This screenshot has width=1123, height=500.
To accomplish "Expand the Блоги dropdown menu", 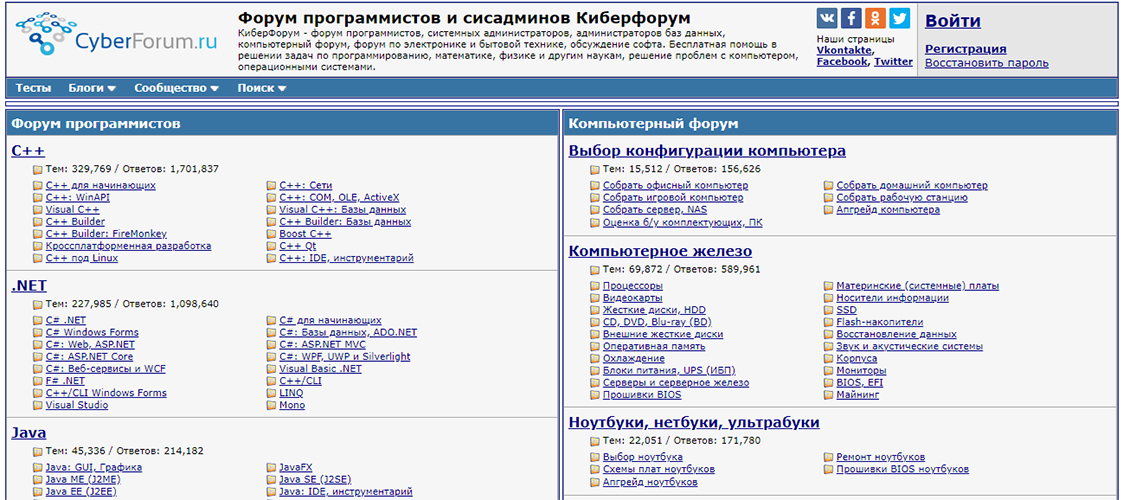I will coord(92,88).
